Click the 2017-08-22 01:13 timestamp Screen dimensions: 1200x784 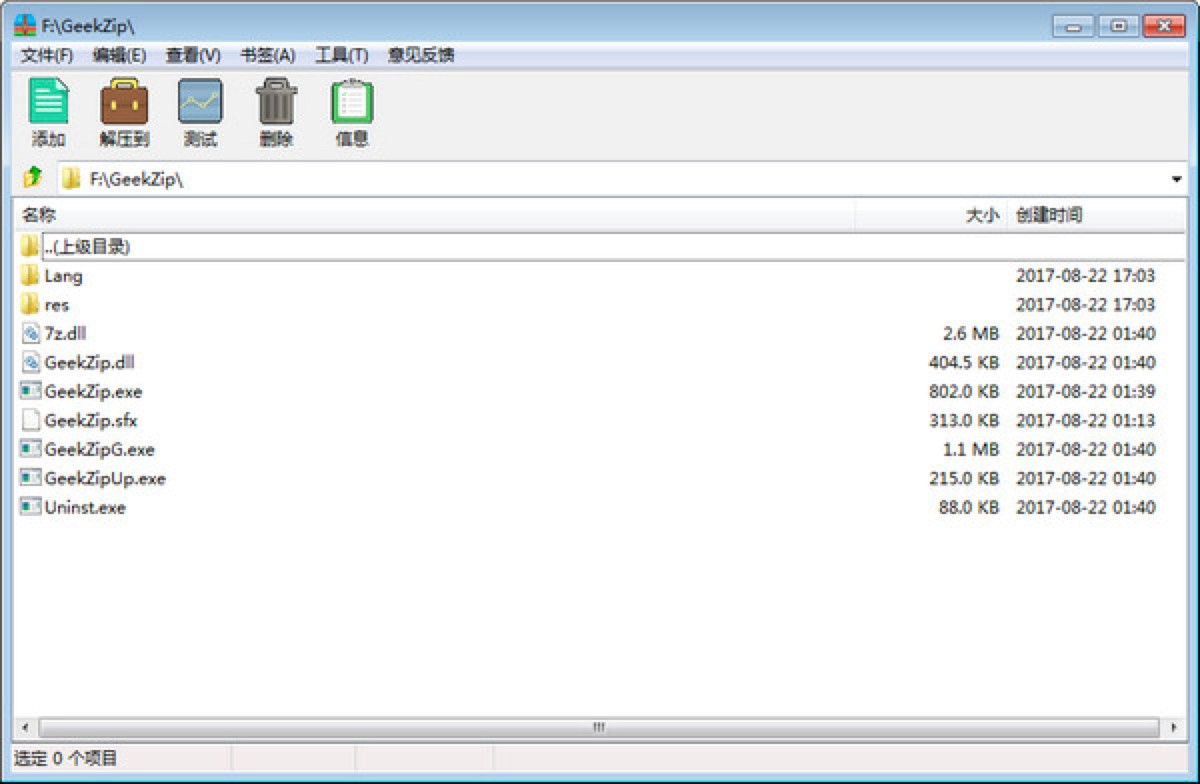tap(1086, 420)
